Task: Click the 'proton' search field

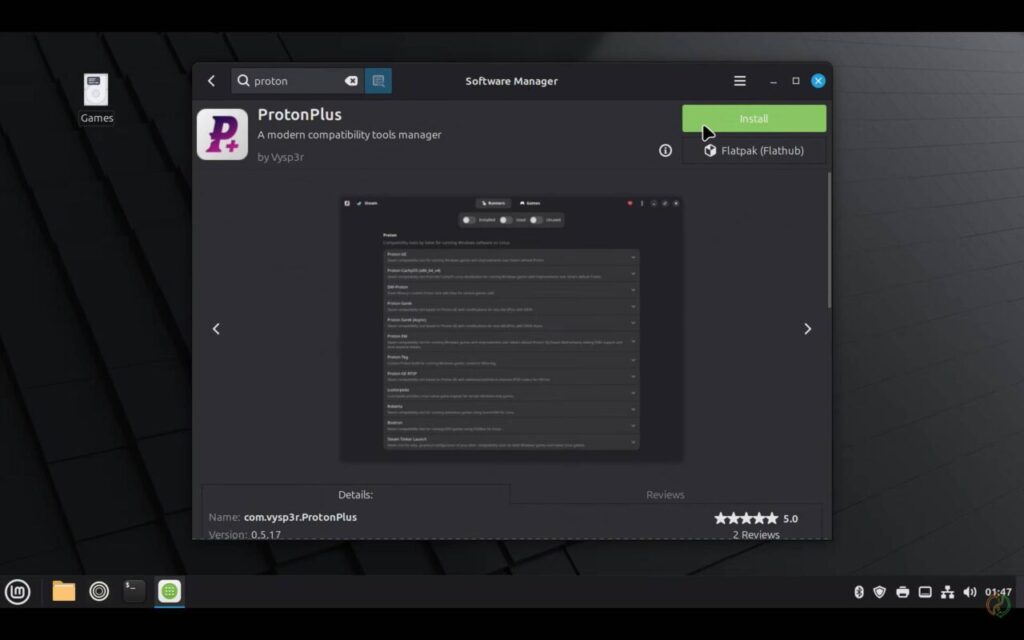Action: (x=297, y=81)
